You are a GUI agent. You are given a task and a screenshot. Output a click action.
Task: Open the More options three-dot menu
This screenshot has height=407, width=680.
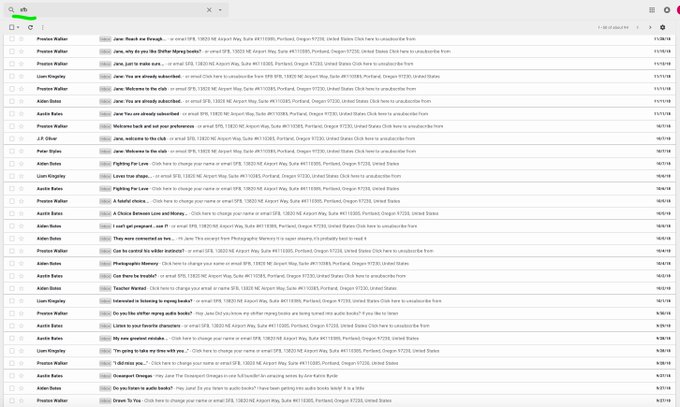click(42, 27)
